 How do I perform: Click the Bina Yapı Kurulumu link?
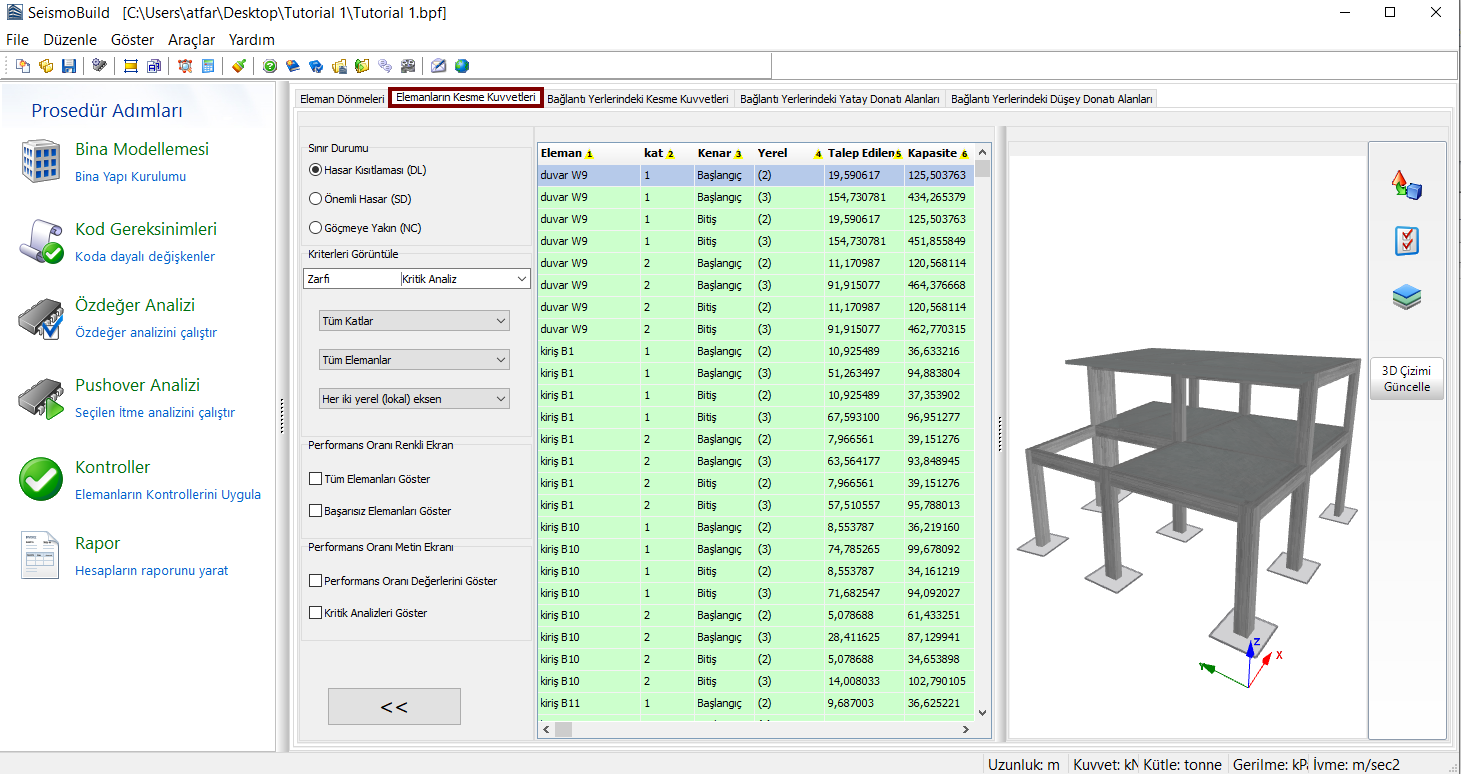pos(130,177)
